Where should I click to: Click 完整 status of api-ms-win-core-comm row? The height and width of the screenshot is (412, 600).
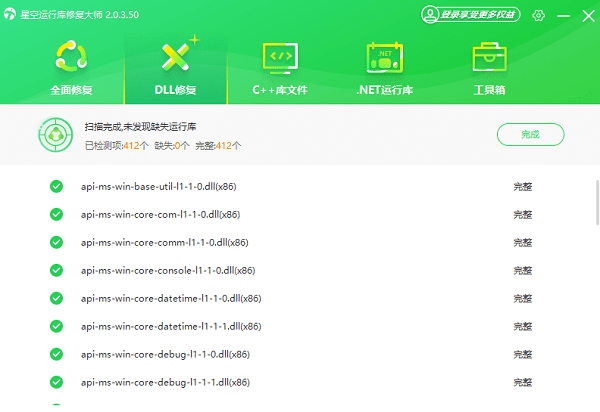tap(523, 243)
